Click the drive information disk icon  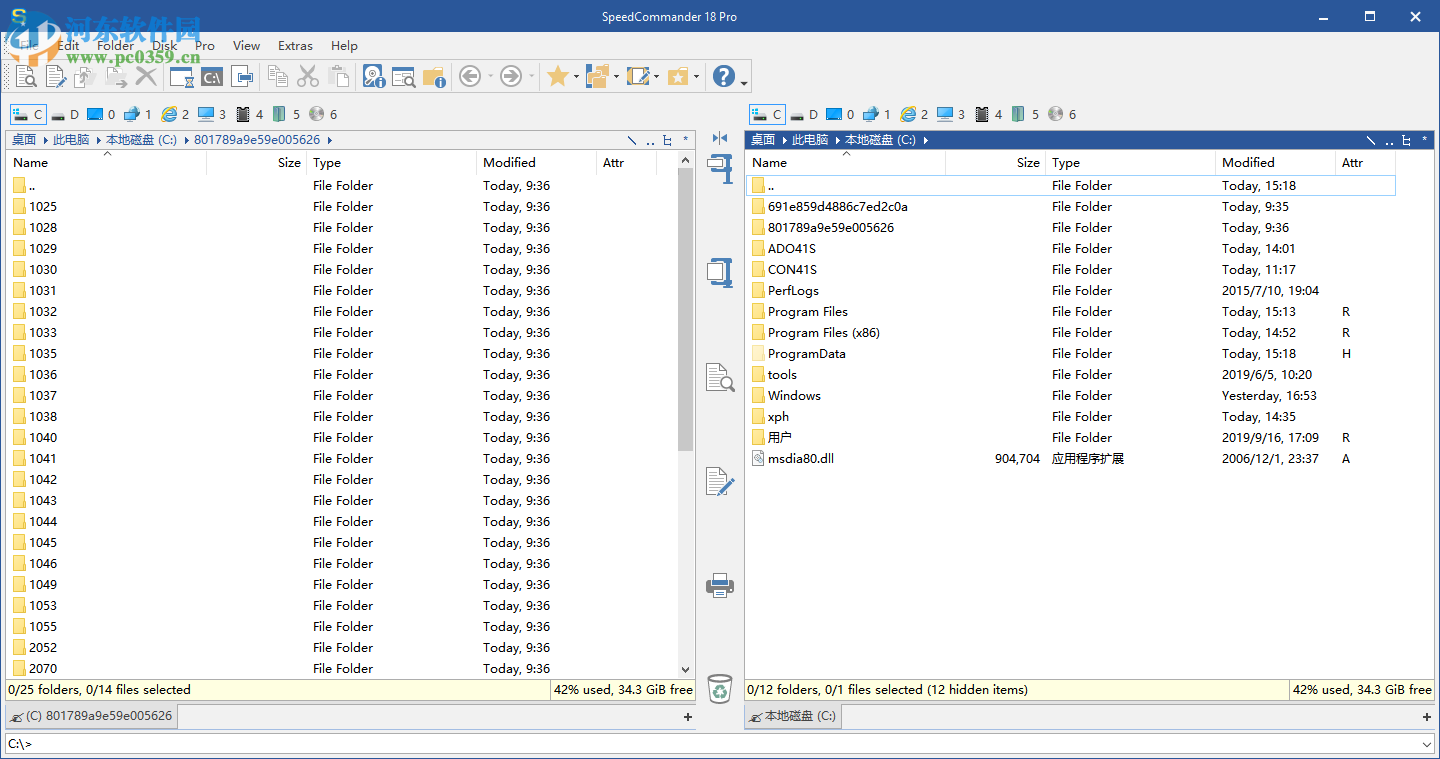373,76
